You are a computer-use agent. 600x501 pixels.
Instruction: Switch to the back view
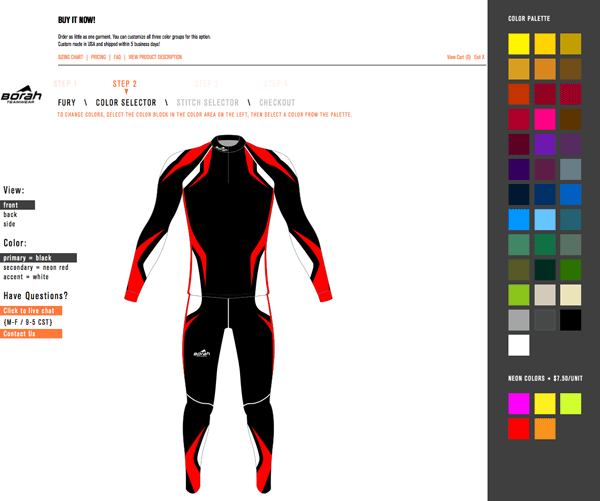pos(10,215)
